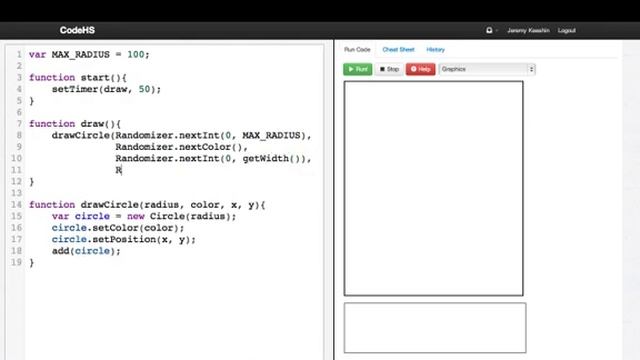The width and height of the screenshot is (640, 360).
Task: Click line number 13 in the gutter
Action: click(16, 193)
